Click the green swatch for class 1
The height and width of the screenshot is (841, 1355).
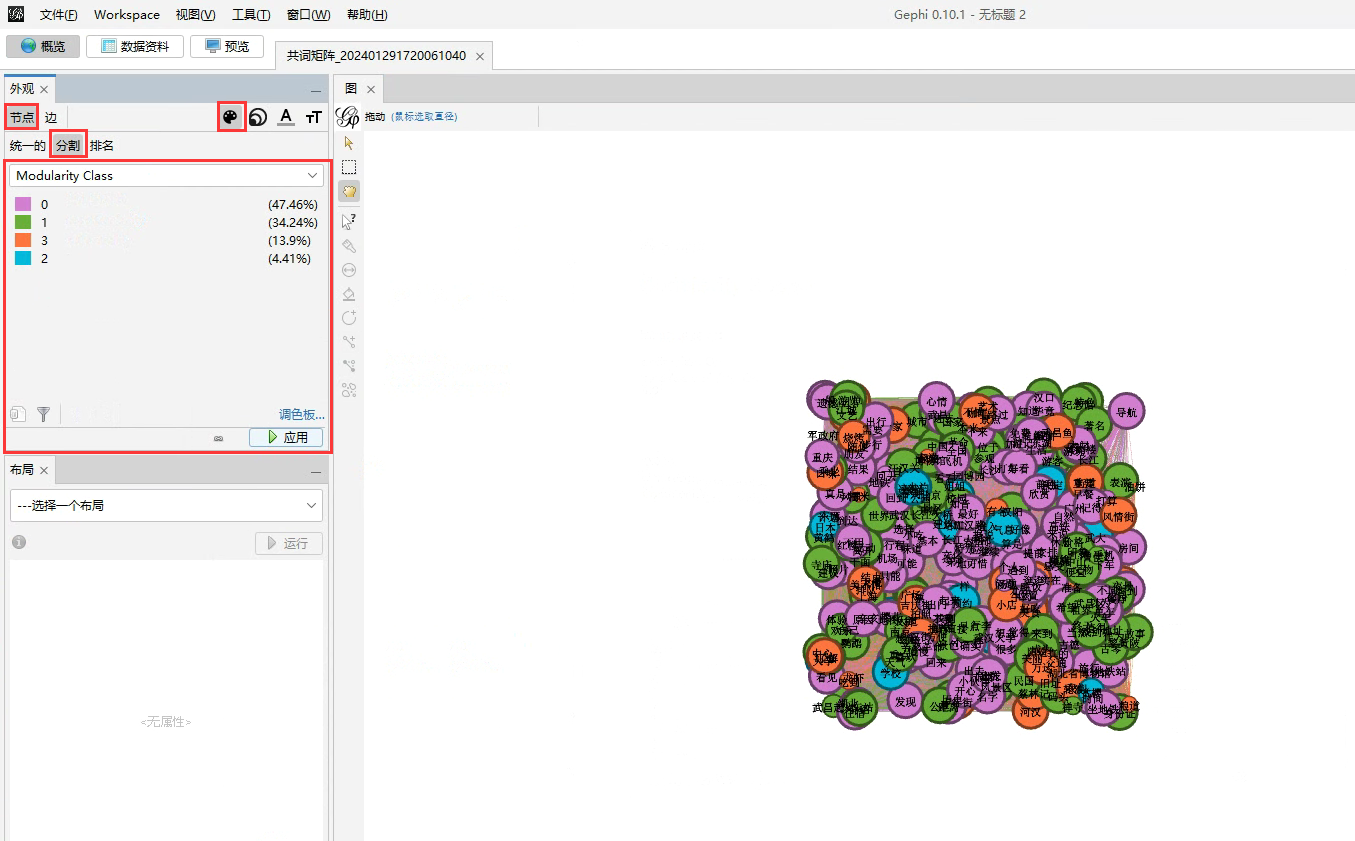pyautogui.click(x=23, y=222)
